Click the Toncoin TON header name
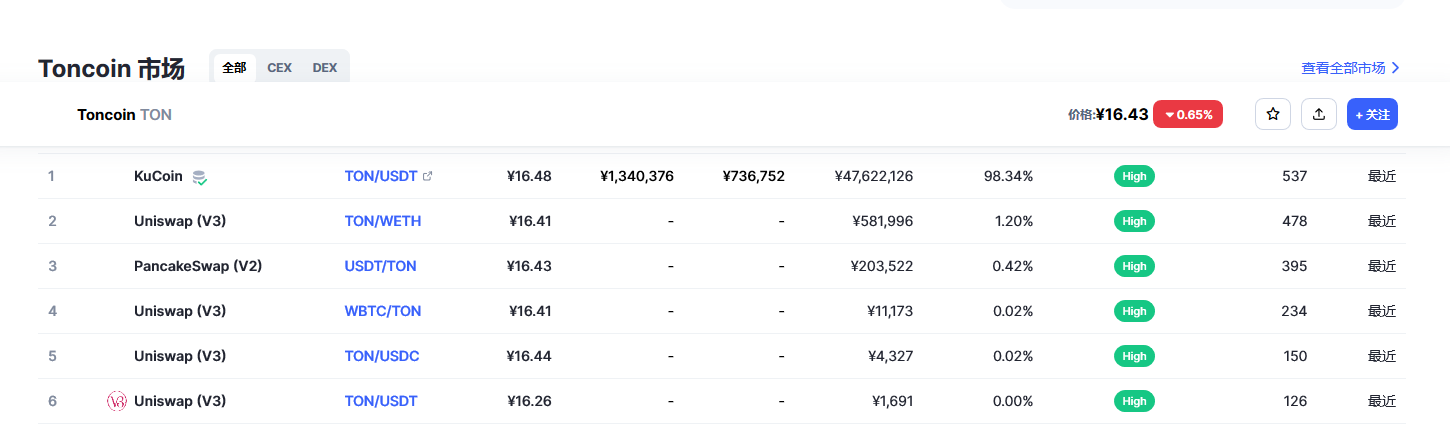Viewport: 1450px width, 430px height. coord(124,115)
